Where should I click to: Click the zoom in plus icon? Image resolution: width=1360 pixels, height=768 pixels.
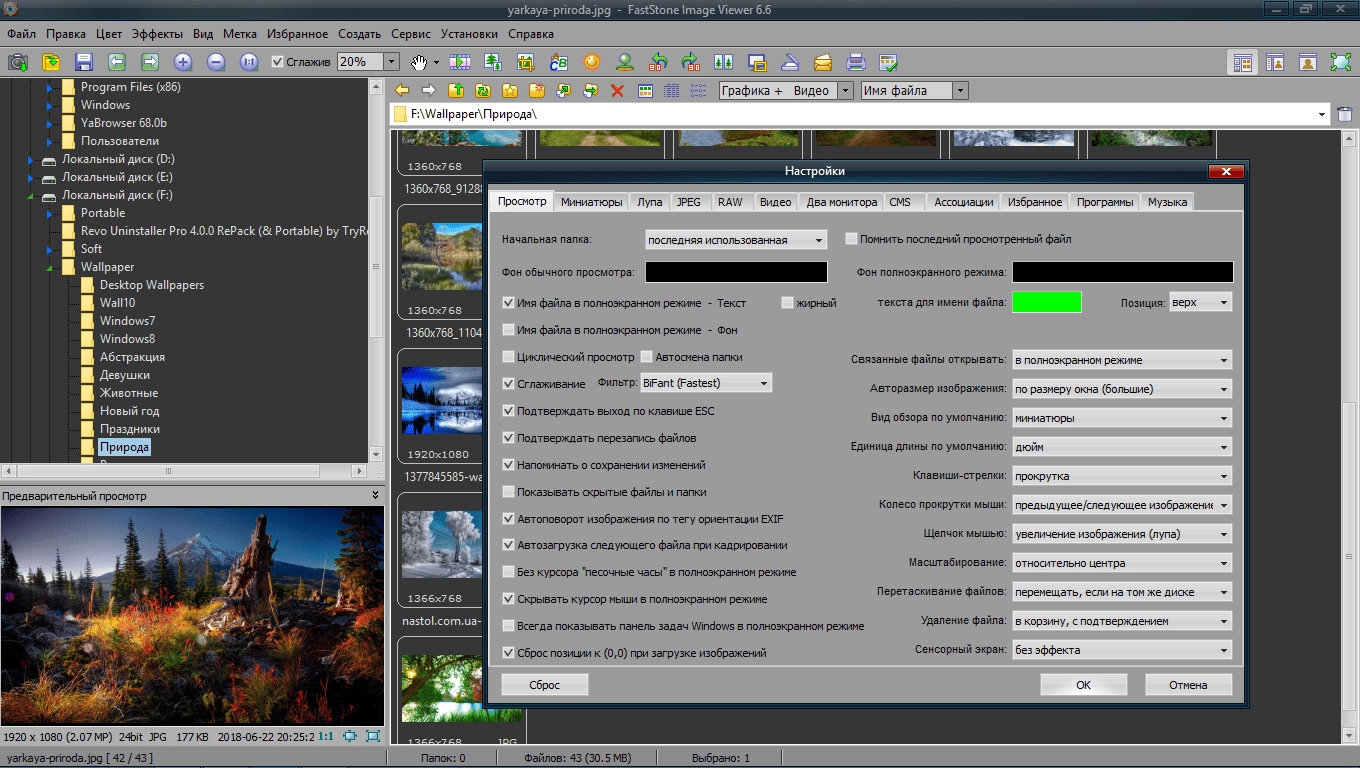pos(183,62)
